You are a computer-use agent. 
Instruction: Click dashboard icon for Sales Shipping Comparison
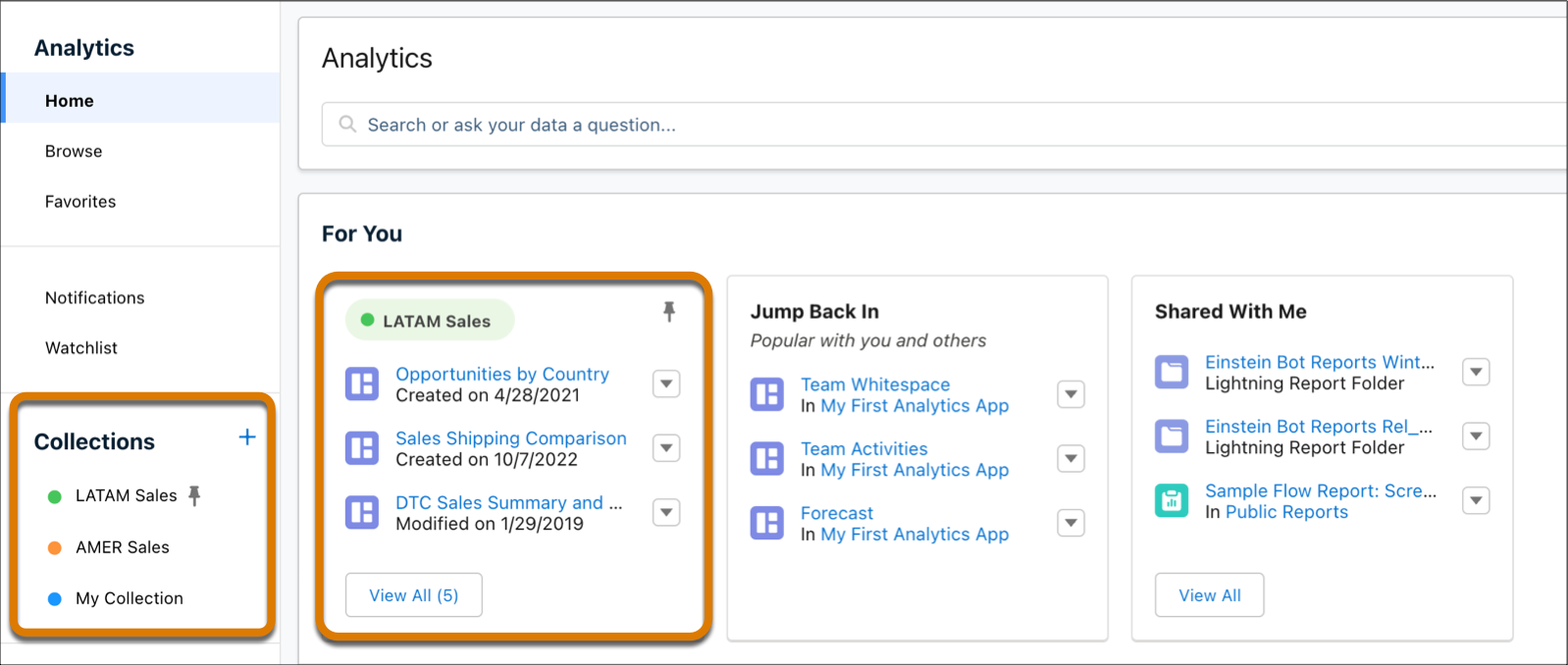[x=362, y=448]
